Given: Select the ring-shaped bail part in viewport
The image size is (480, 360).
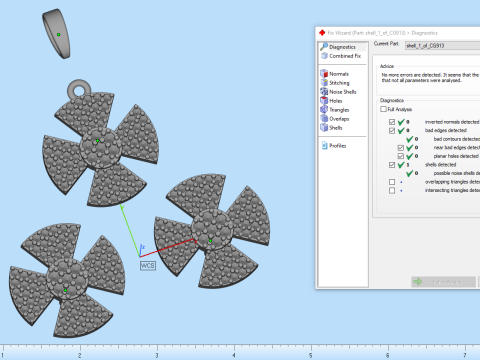Looking at the screenshot, I should (56, 34).
